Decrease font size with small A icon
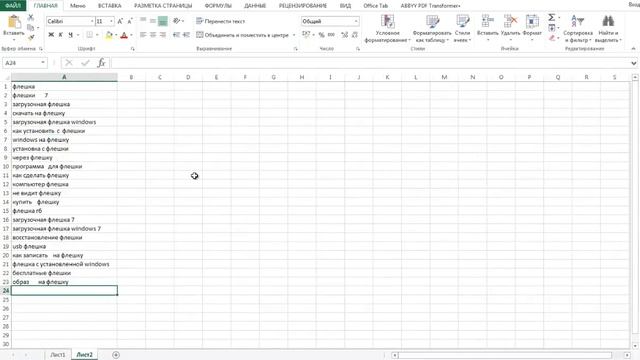Viewport: 640px width, 360px height. pyautogui.click(x=130, y=21)
